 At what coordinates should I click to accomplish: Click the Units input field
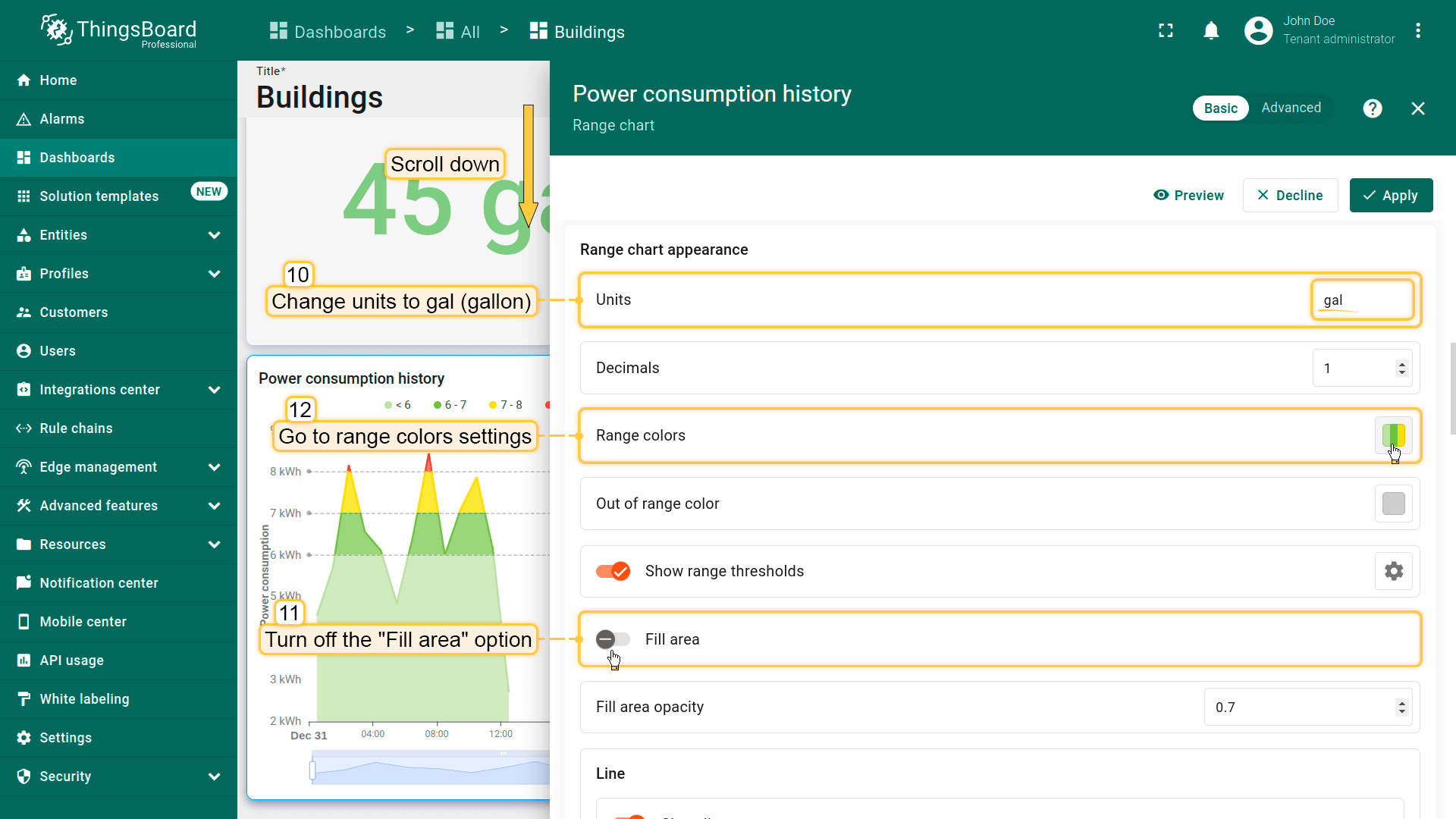1361,300
